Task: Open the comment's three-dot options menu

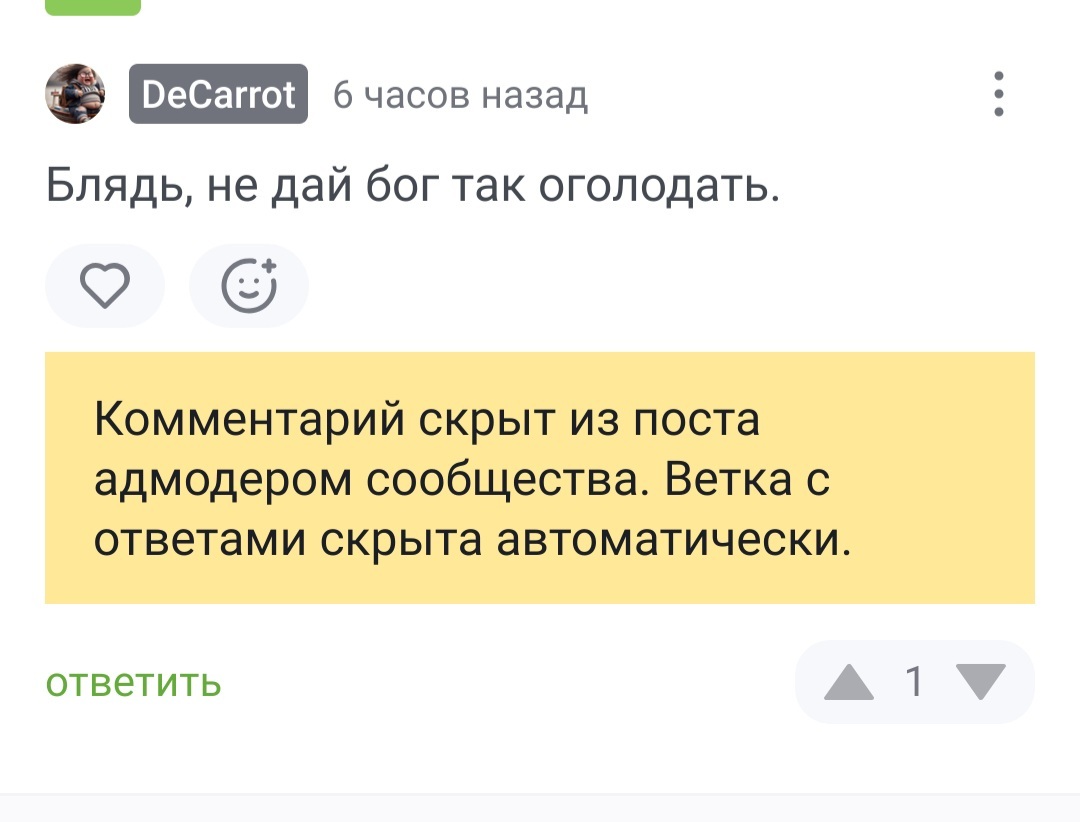Action: [x=998, y=95]
